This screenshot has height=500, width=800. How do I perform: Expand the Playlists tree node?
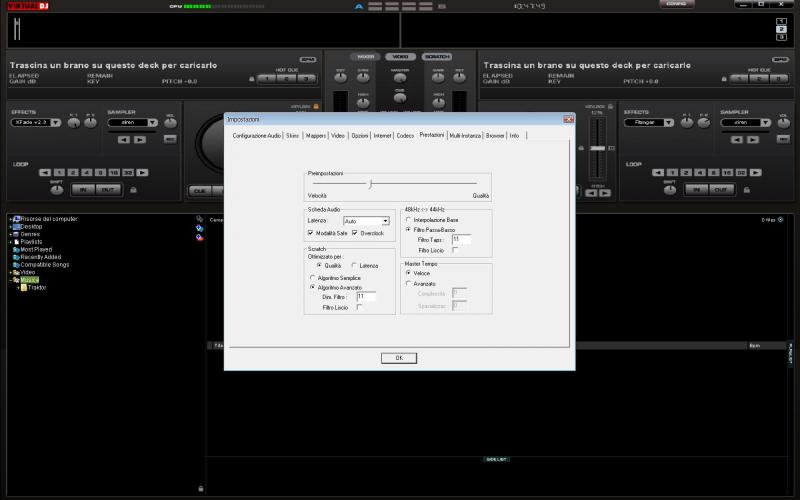click(x=10, y=242)
